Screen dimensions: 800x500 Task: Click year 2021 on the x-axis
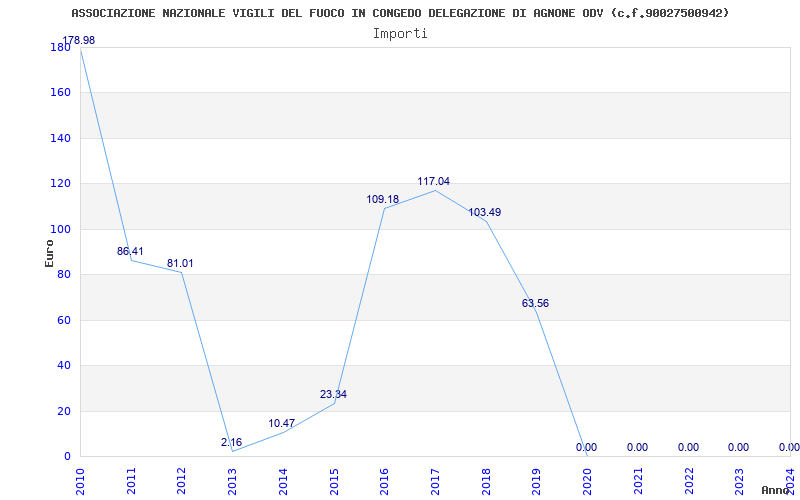tap(638, 480)
